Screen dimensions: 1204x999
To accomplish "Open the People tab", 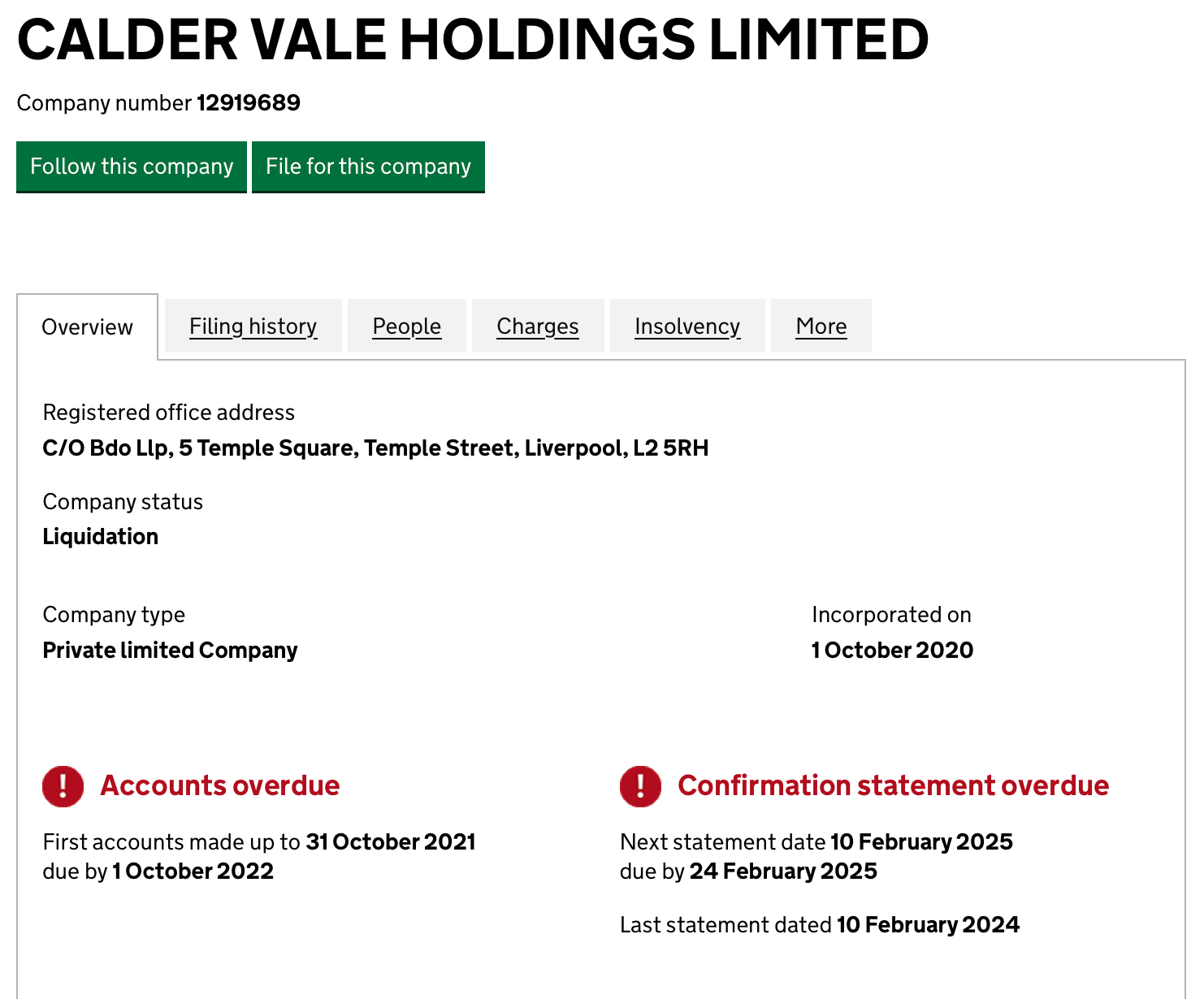I will (x=406, y=327).
